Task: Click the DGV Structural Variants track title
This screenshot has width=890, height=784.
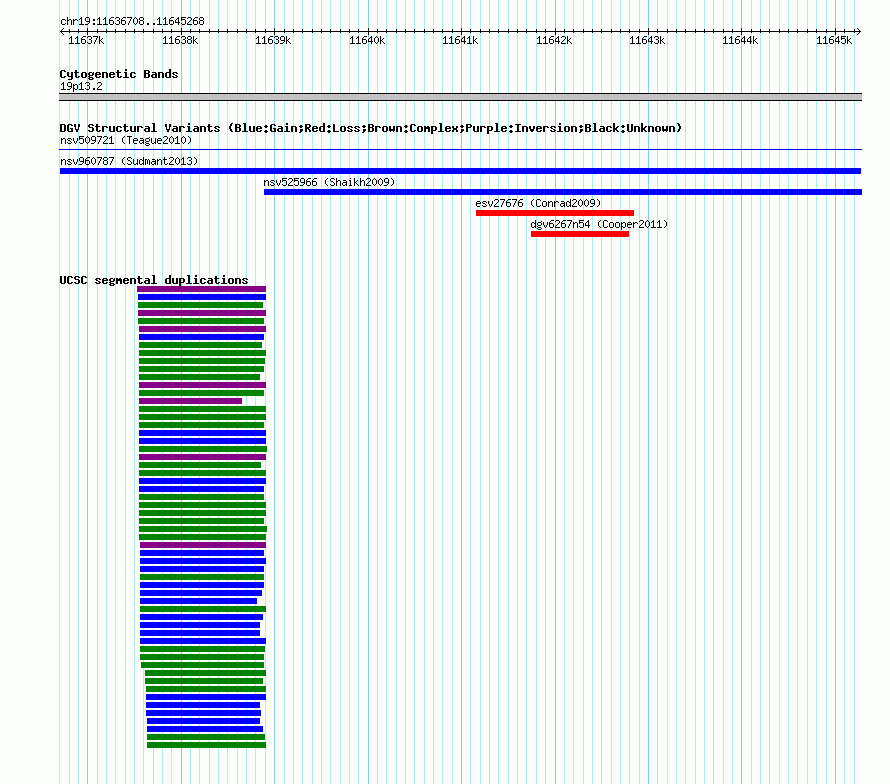Action: pyautogui.click(x=370, y=128)
